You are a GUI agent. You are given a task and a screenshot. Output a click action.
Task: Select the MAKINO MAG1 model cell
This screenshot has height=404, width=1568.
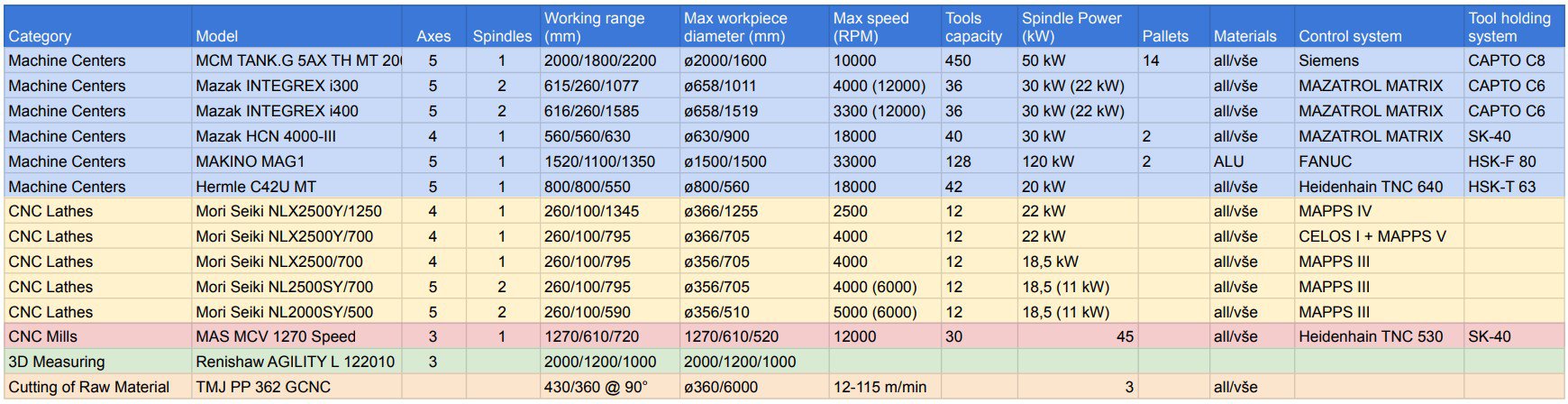coord(296,161)
